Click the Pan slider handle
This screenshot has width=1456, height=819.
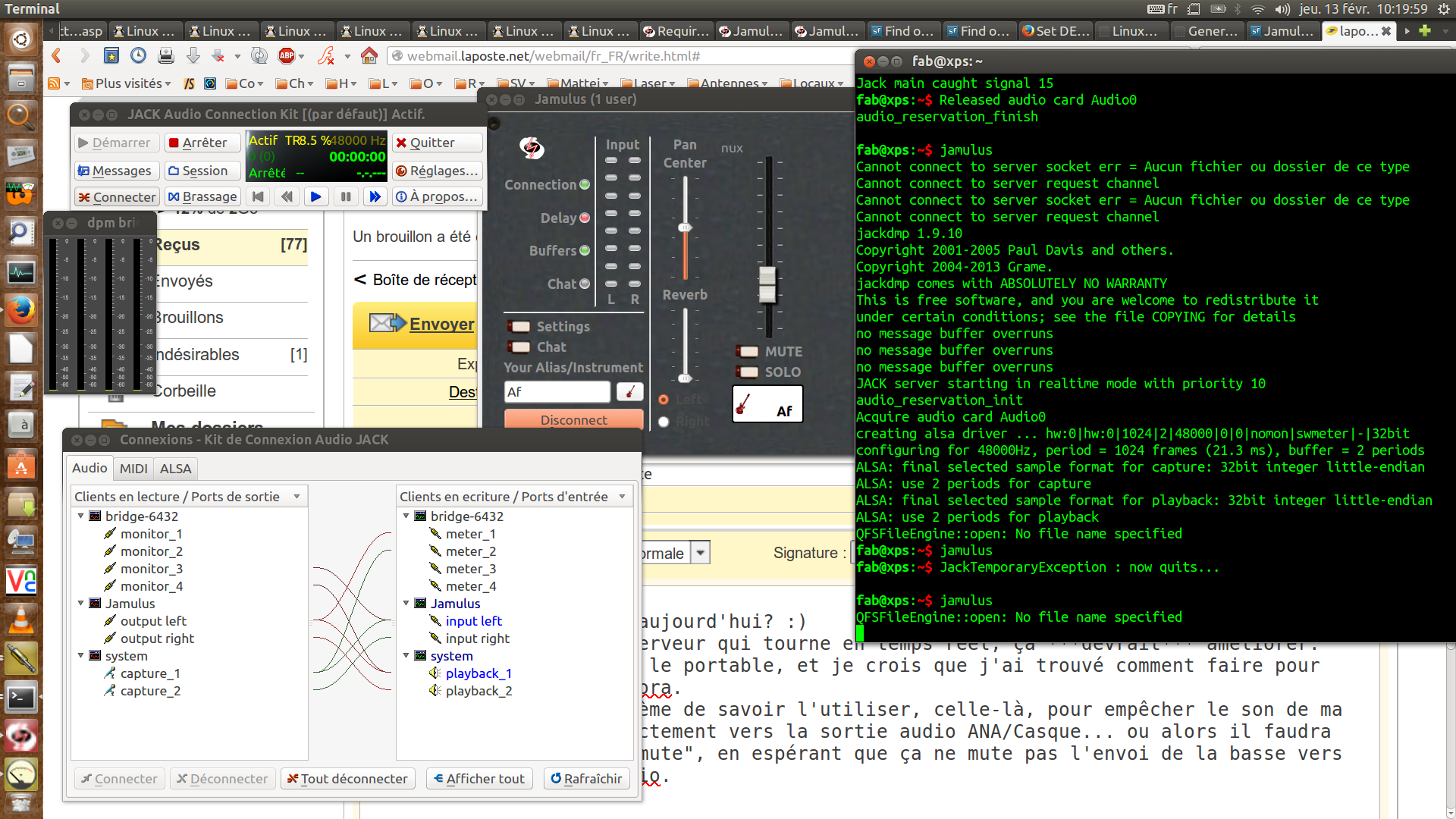(685, 227)
